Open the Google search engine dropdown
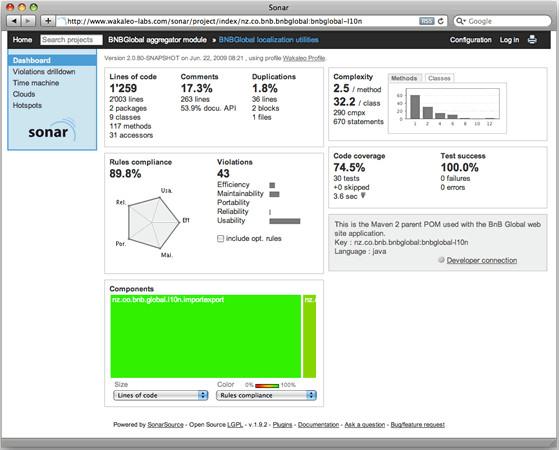This screenshot has height=450, width=559. [461, 21]
